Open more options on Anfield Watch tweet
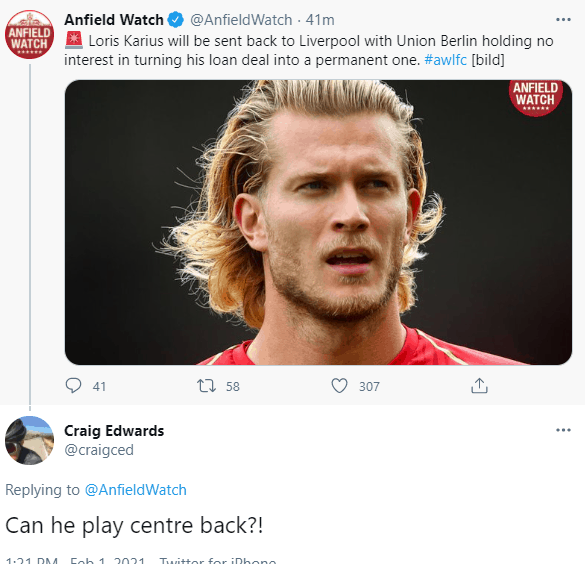Screen dimensions: 585x564 (x=563, y=19)
